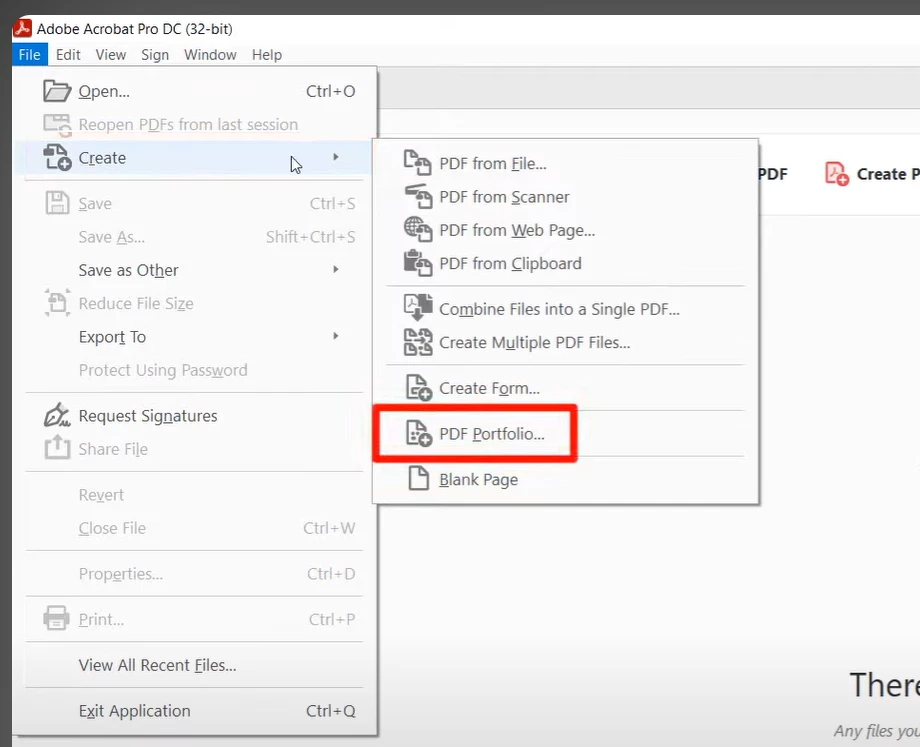Click the PDF from Clipboard icon
The height and width of the screenshot is (747, 920).
click(418, 263)
